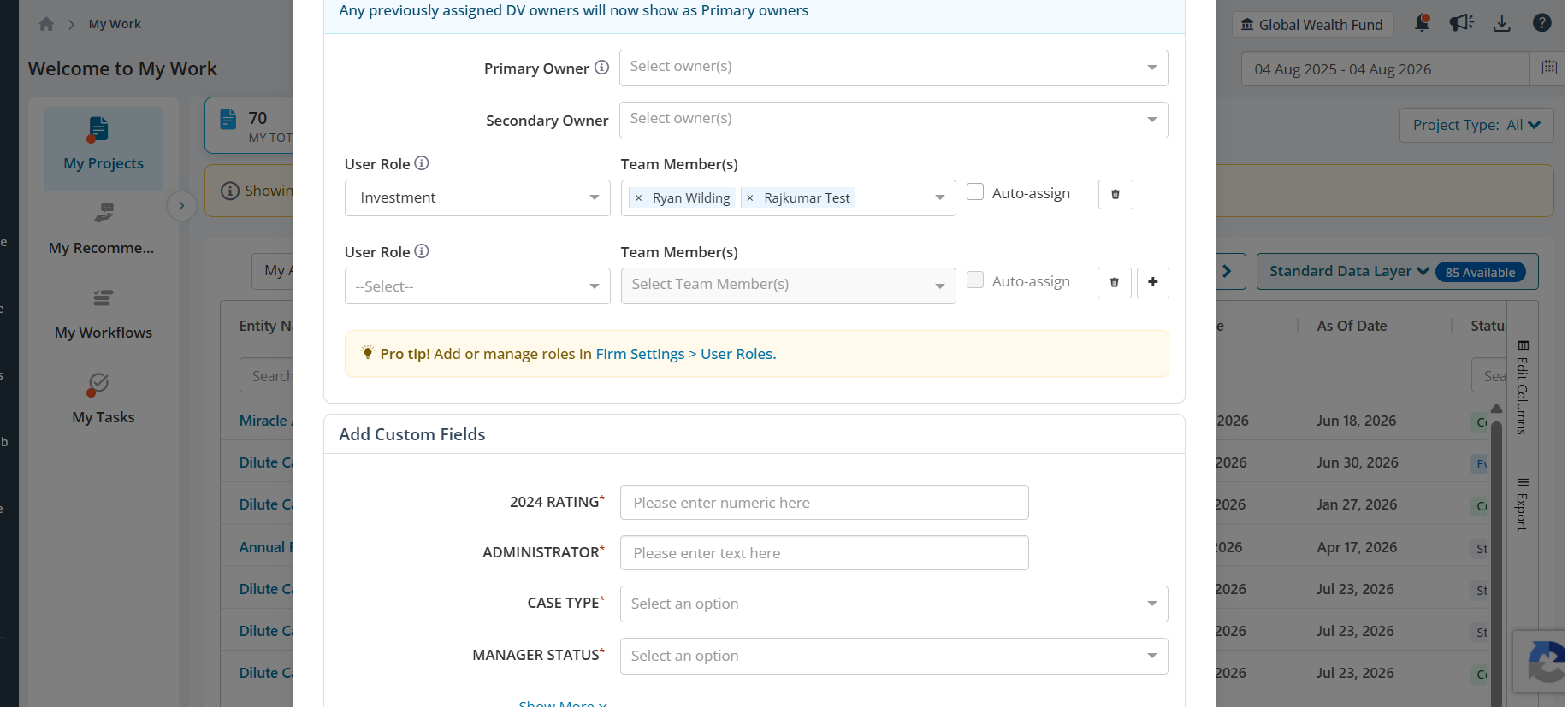Image resolution: width=1568 pixels, height=707 pixels.
Task: Open the notifications bell icon
Action: [1422, 23]
